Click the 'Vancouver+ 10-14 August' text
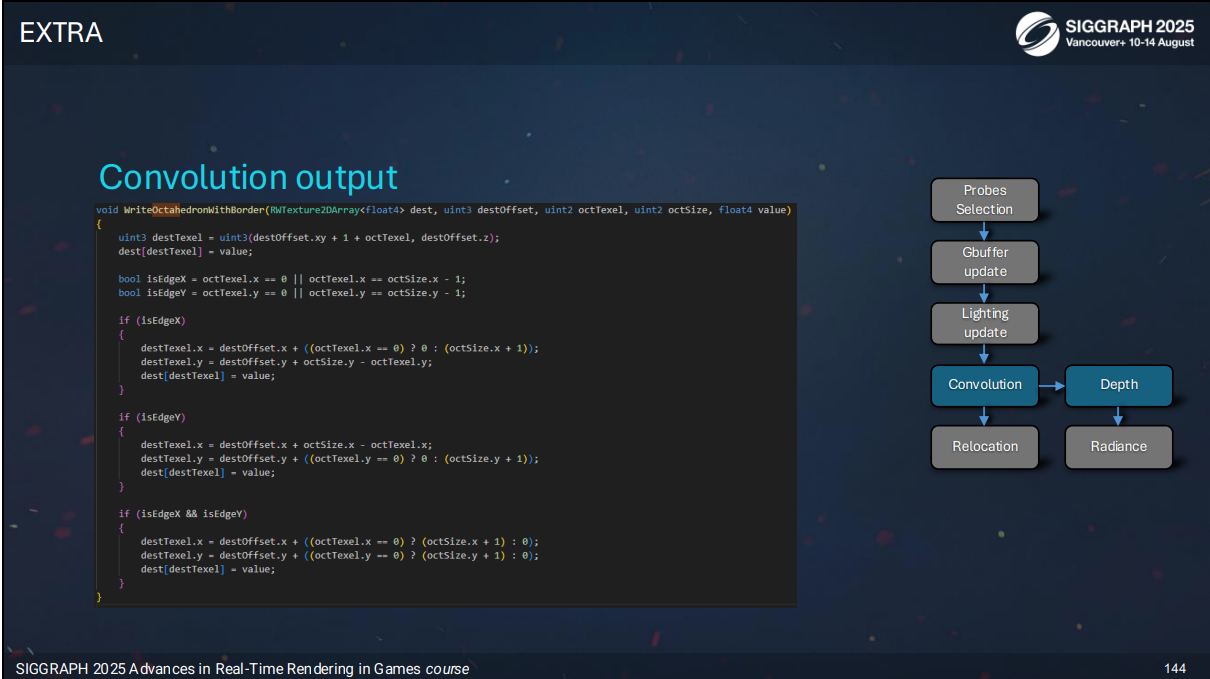1210x679 pixels. [1130, 43]
